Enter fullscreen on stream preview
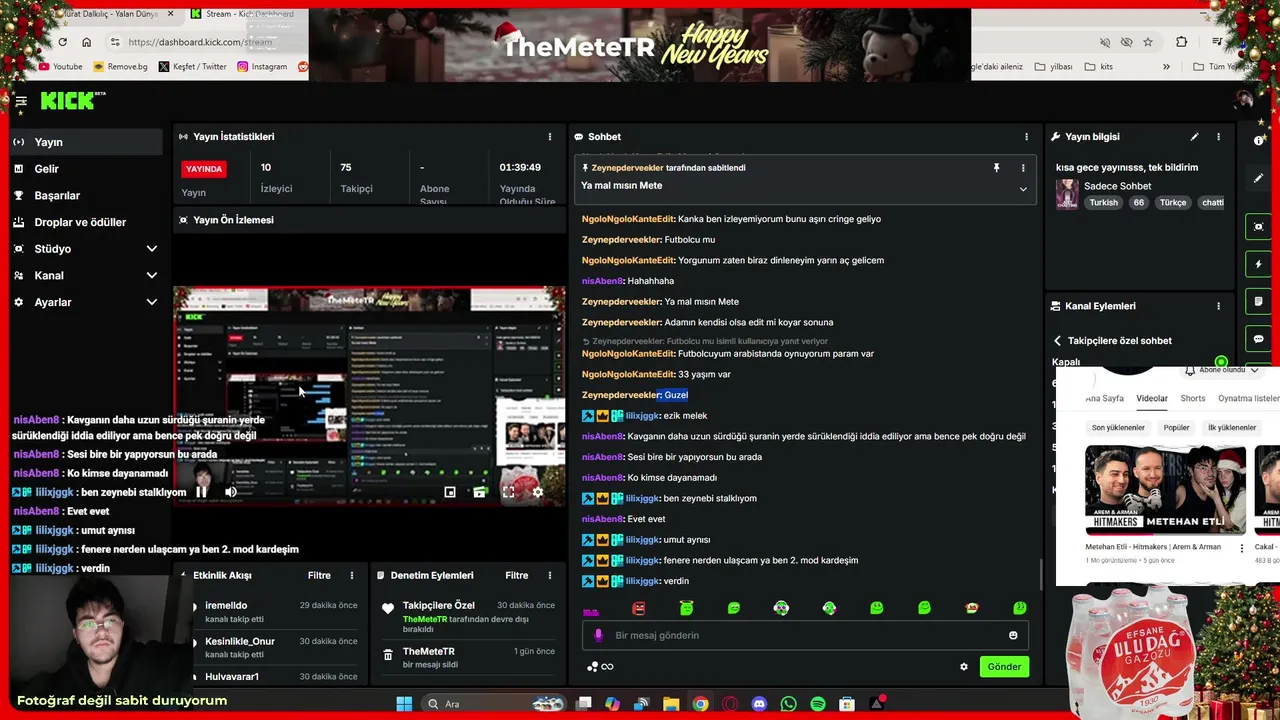The image size is (1280, 720). pos(508,492)
